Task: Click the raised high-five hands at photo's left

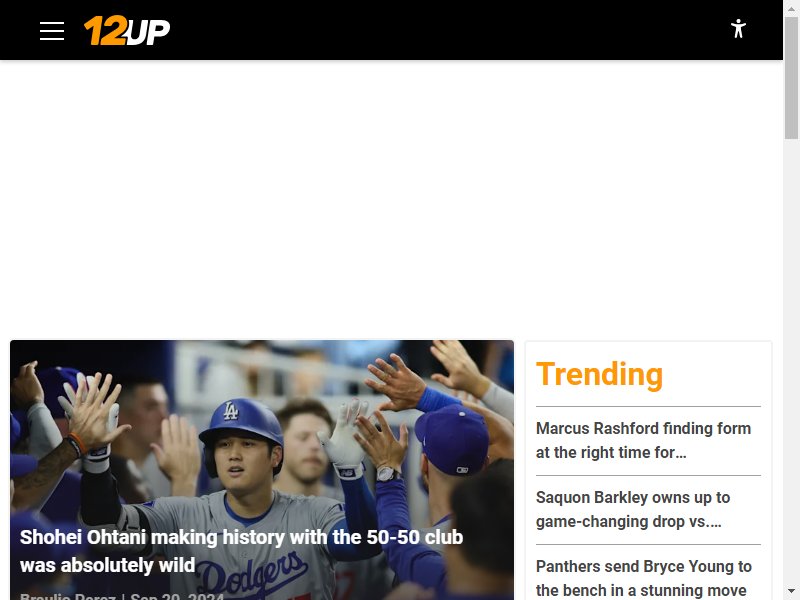Action: click(92, 408)
